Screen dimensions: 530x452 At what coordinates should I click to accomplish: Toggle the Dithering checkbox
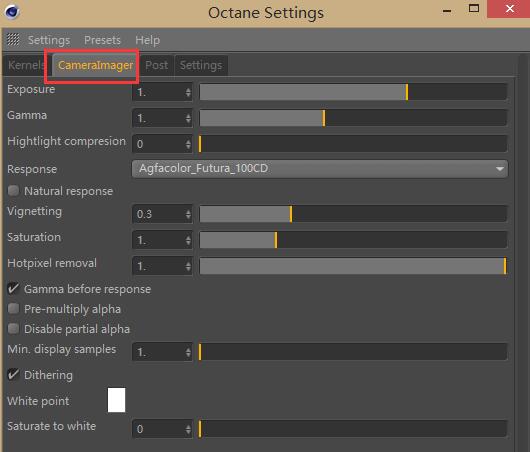[14, 375]
